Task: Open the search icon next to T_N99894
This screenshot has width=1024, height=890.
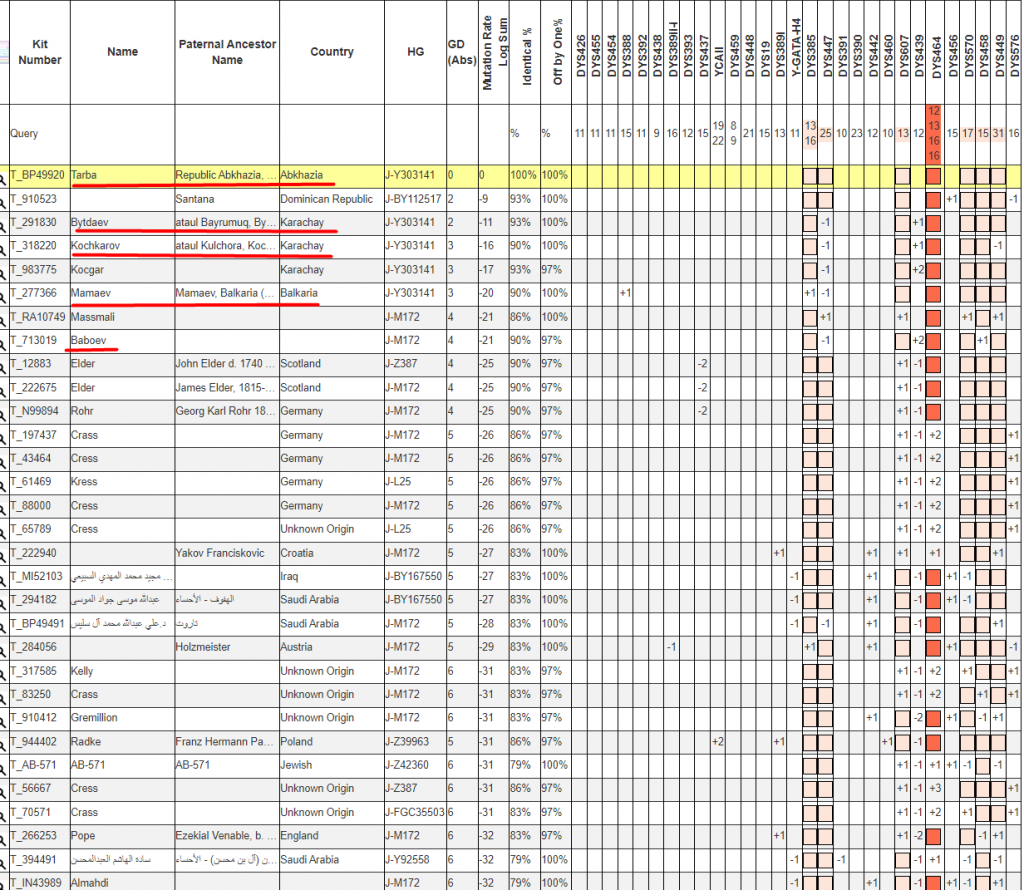Action: coord(3,413)
